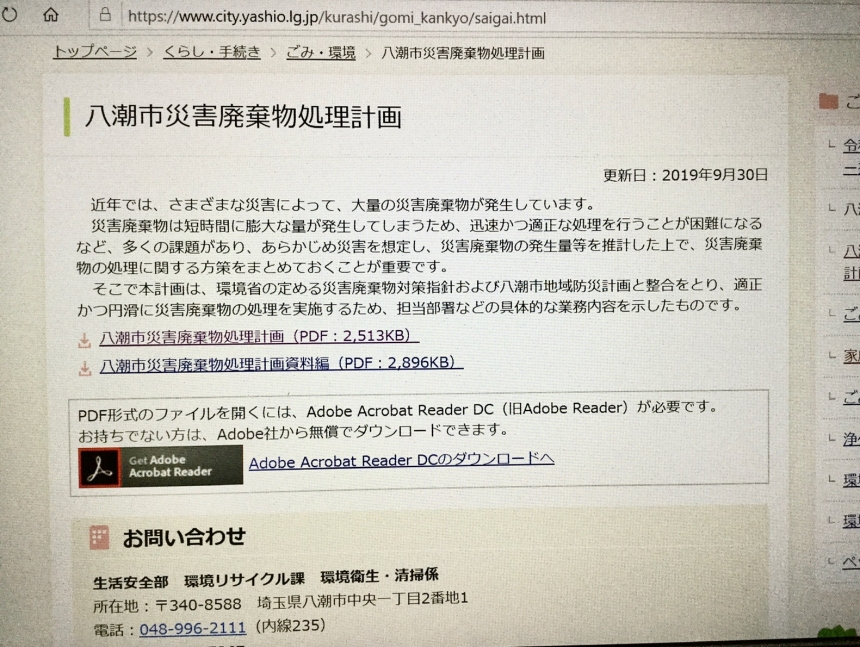The width and height of the screenshot is (860, 647).
Task: Click the address line 〒340-8588
Action: (280, 601)
